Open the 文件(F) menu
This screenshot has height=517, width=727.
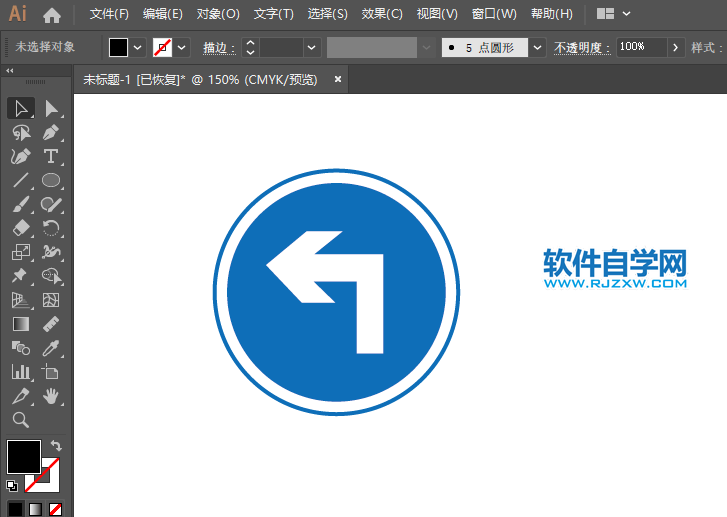click(x=109, y=14)
